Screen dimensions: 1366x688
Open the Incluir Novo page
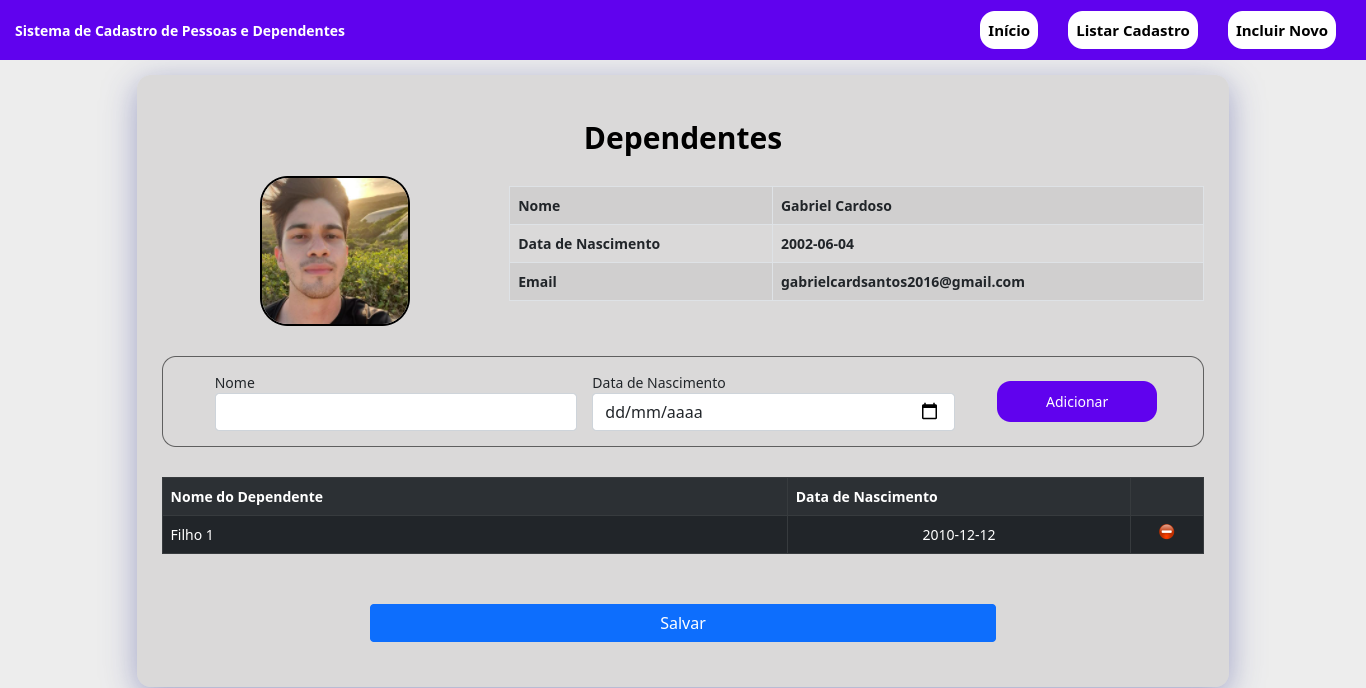[1281, 29]
